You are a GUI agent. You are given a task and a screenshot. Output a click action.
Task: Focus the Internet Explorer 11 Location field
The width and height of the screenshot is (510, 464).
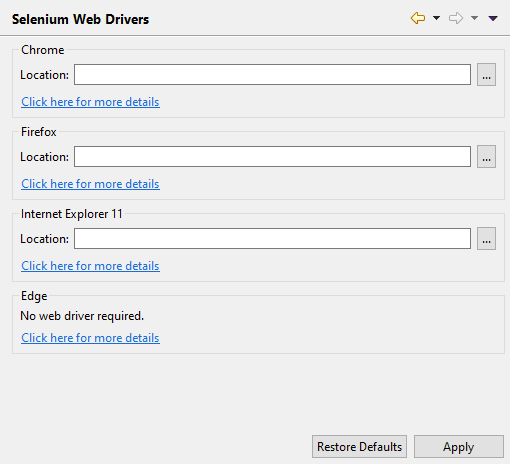point(272,239)
